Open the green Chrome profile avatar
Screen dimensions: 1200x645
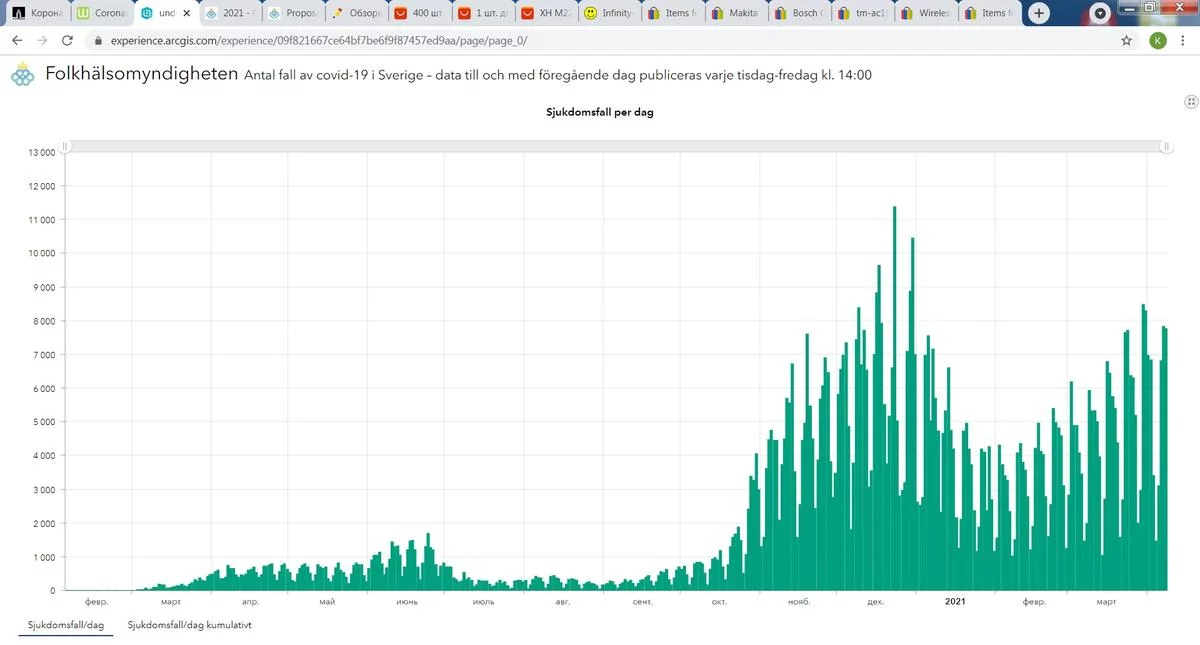tap(1158, 41)
